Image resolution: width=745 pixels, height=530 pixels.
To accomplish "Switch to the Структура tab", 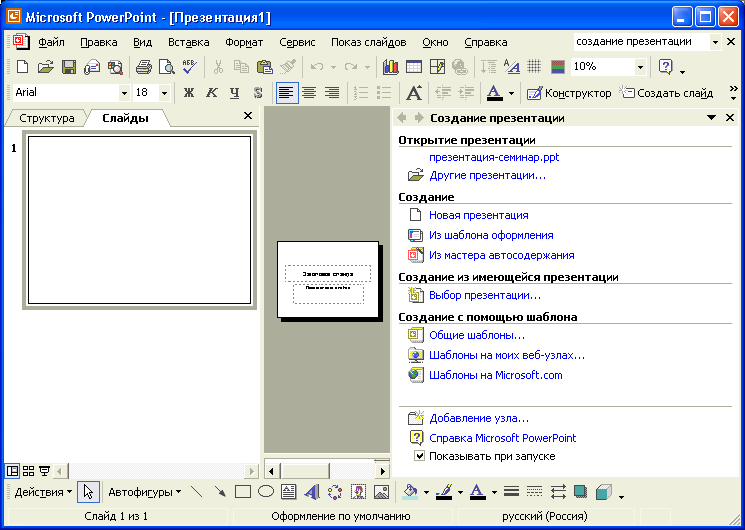I will coord(47,118).
